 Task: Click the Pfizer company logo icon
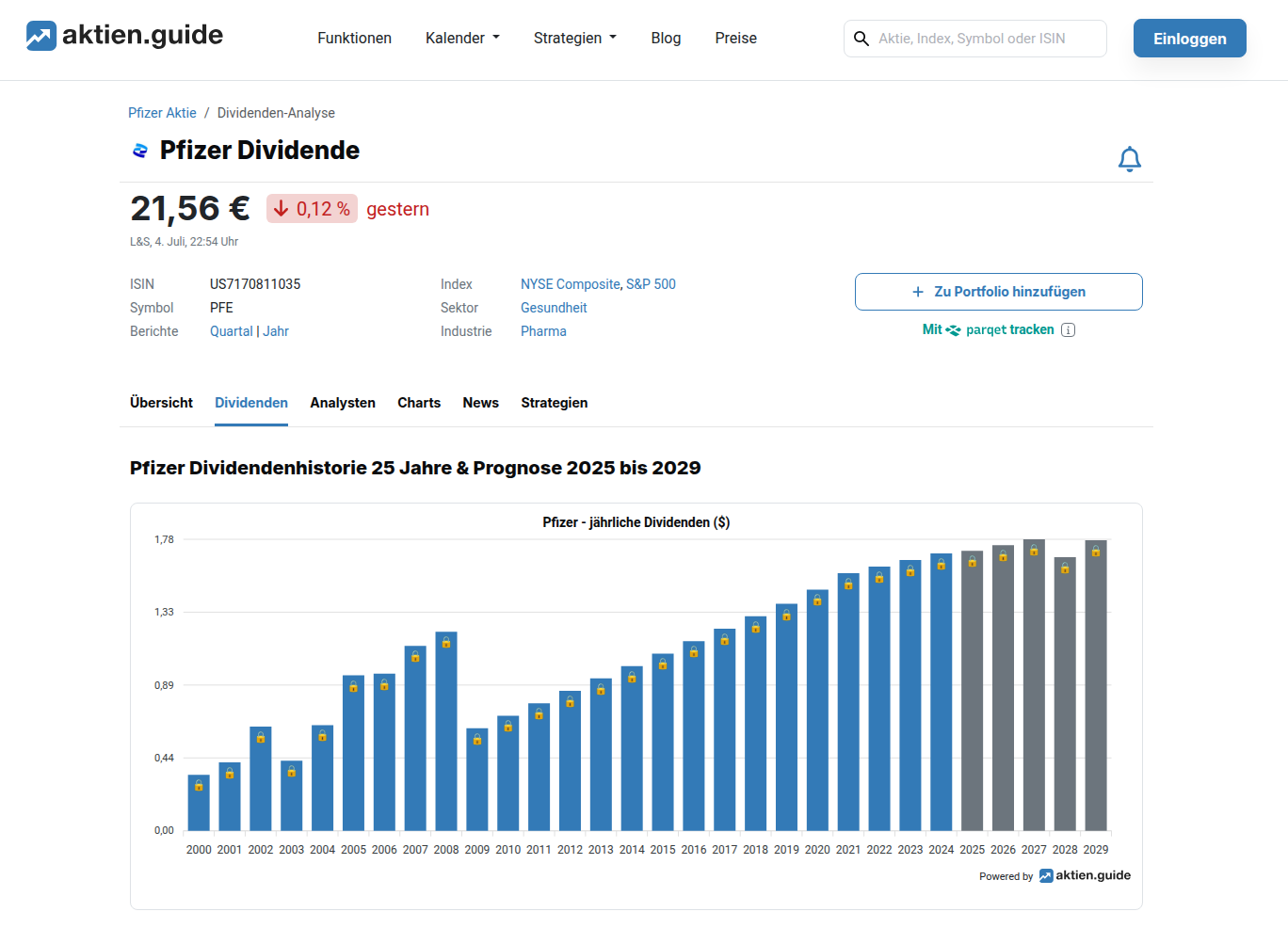(x=140, y=151)
